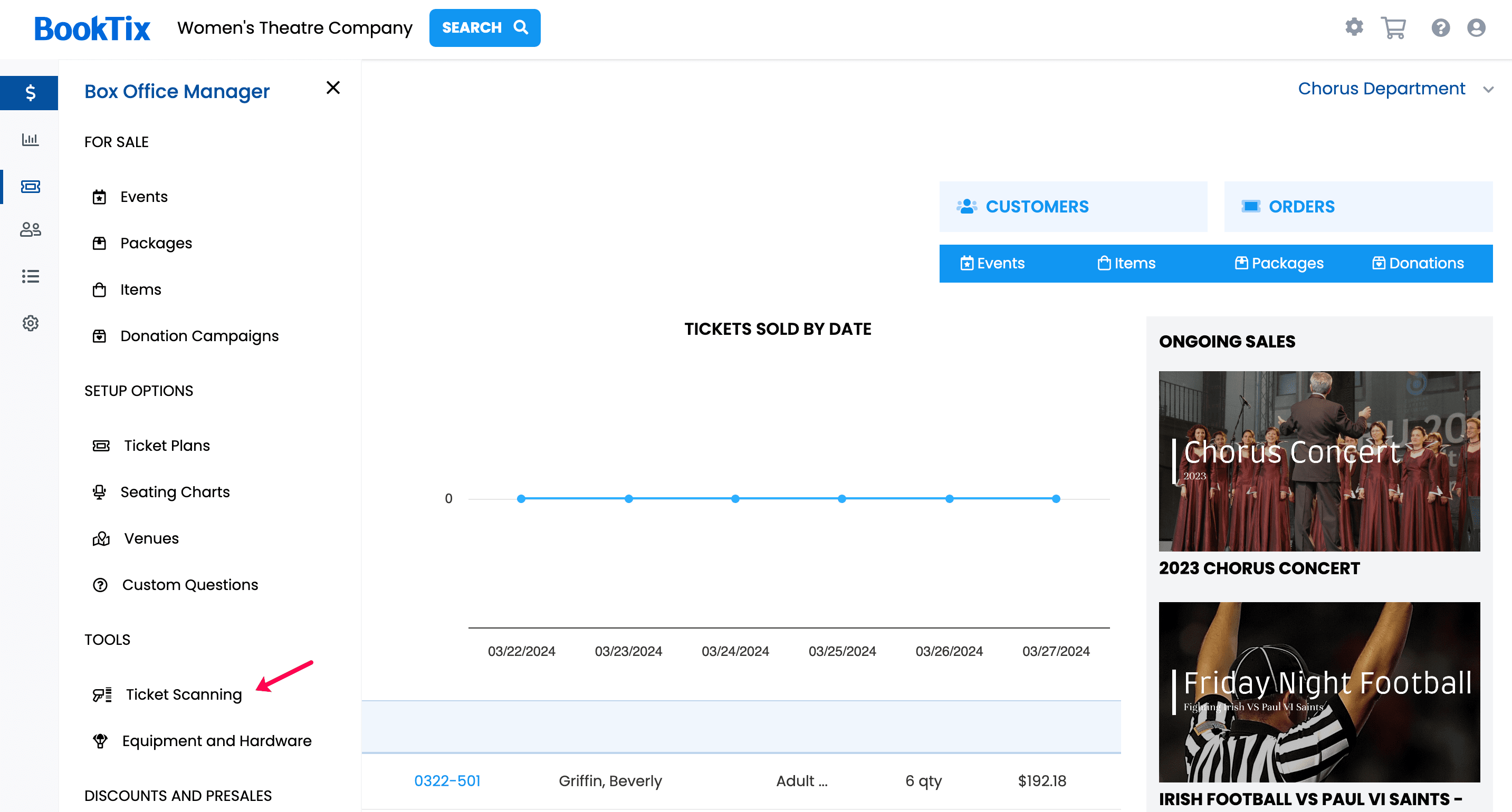
Task: Click the ORDERS ticket icon
Action: pyautogui.click(x=1251, y=207)
